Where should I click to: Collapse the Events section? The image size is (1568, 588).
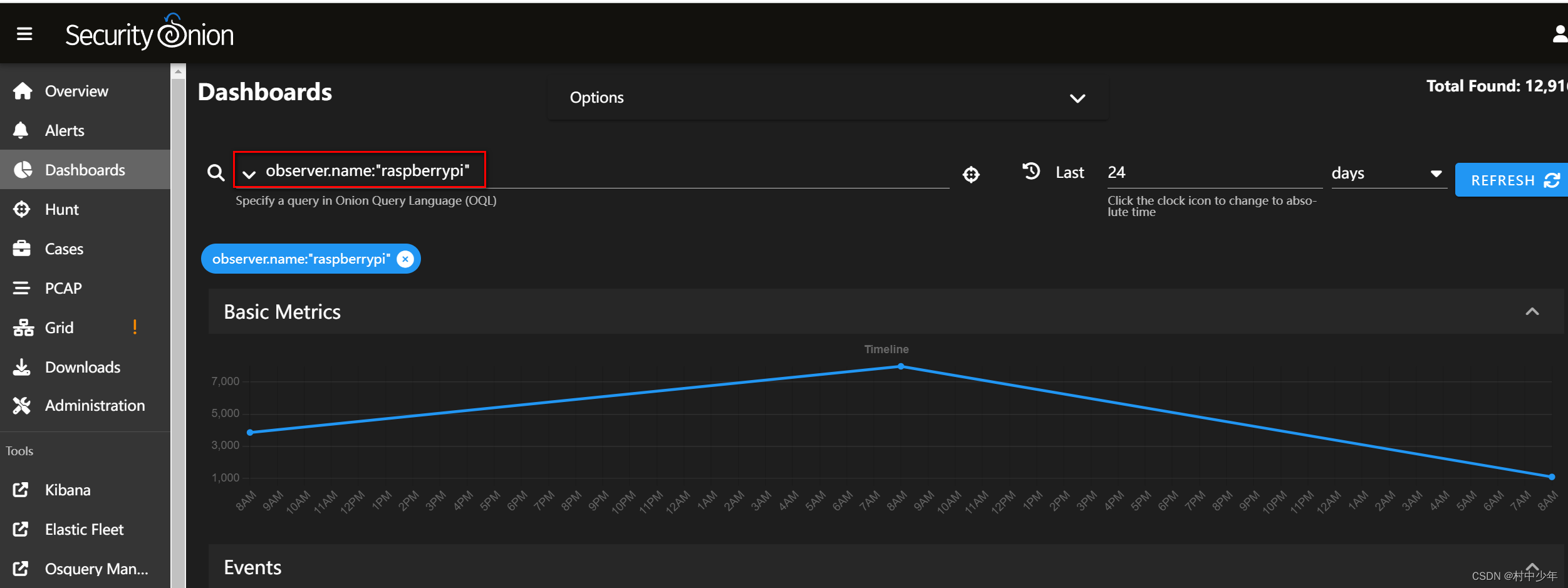(1532, 567)
